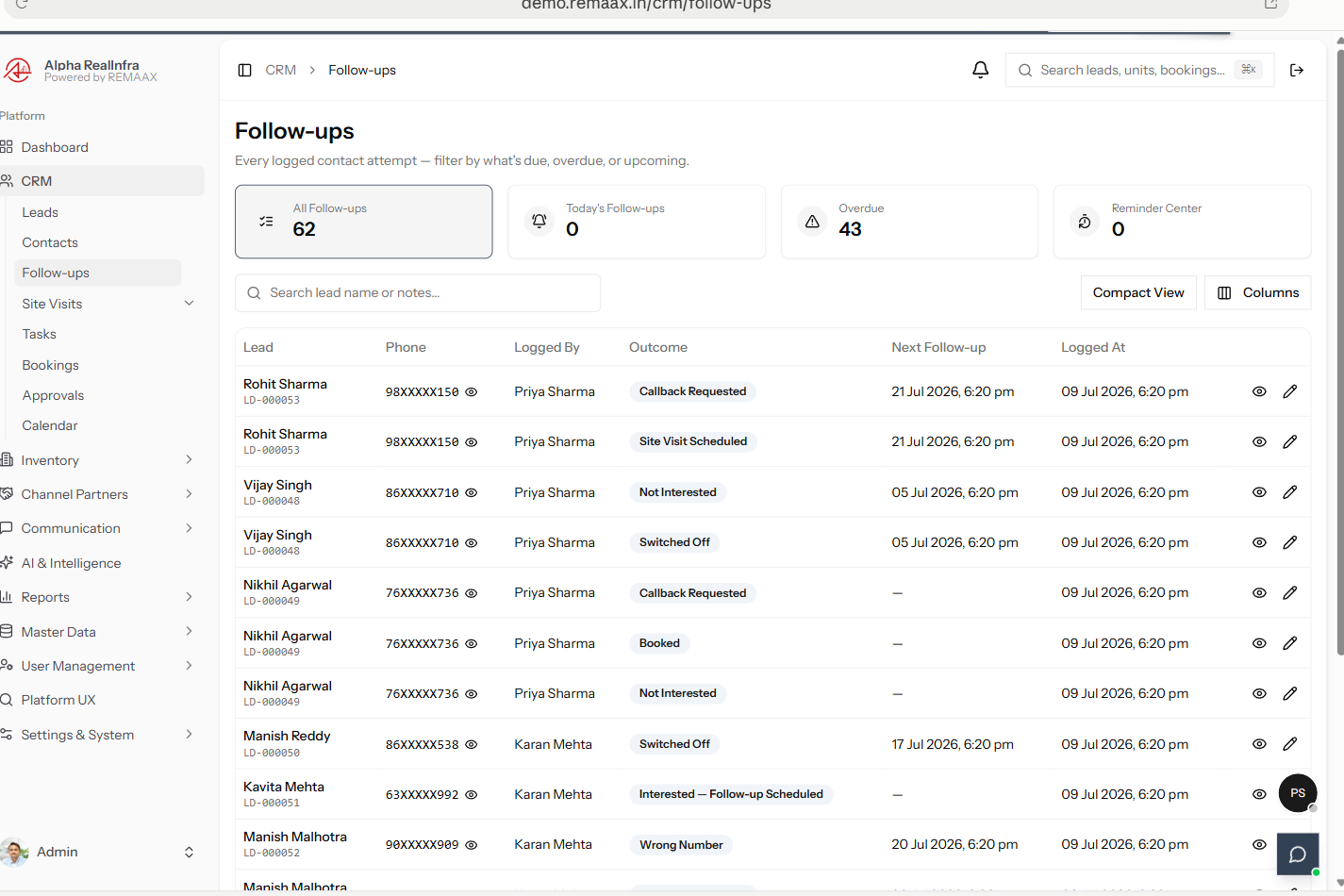The height and width of the screenshot is (896, 1344).
Task: Reveal Kavita Mehta's phone number
Action: point(472,794)
